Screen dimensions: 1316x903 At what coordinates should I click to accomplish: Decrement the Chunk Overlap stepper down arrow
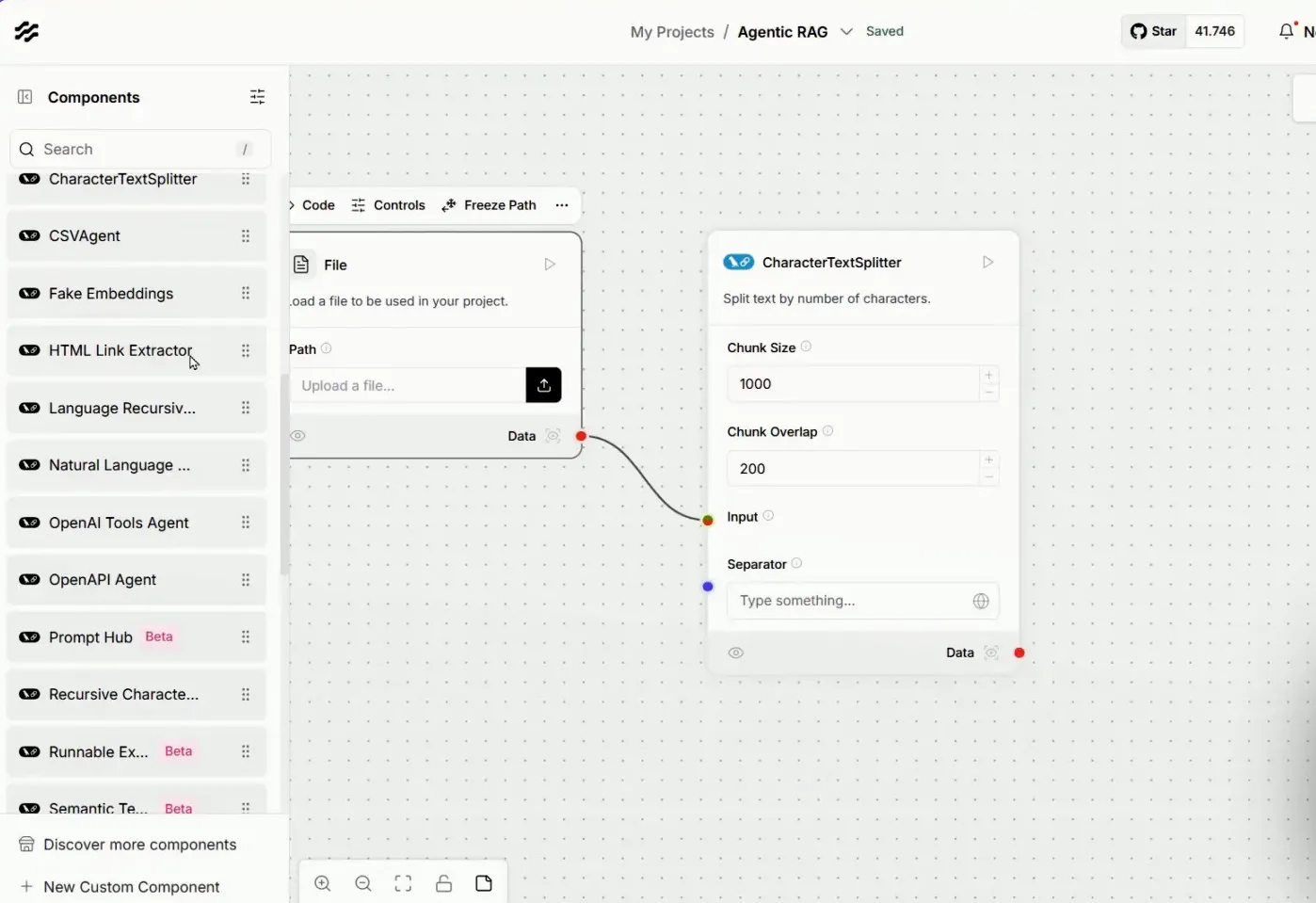tap(988, 477)
